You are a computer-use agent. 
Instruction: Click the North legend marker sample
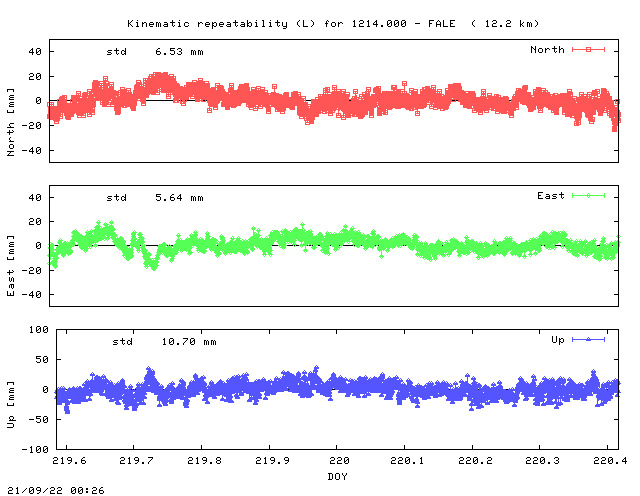[588, 49]
